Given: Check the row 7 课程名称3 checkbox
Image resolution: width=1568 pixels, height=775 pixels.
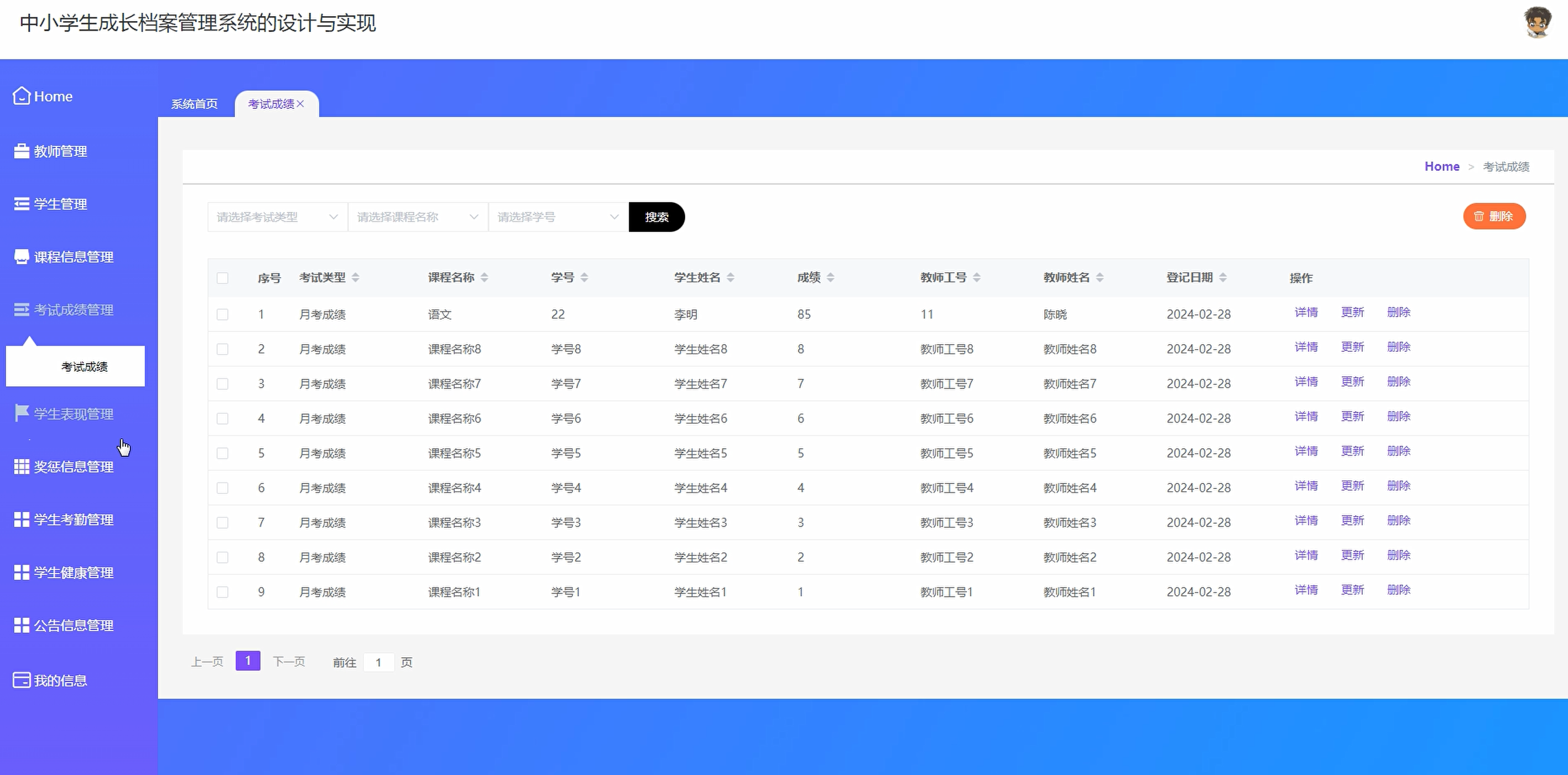Looking at the screenshot, I should click(x=222, y=522).
